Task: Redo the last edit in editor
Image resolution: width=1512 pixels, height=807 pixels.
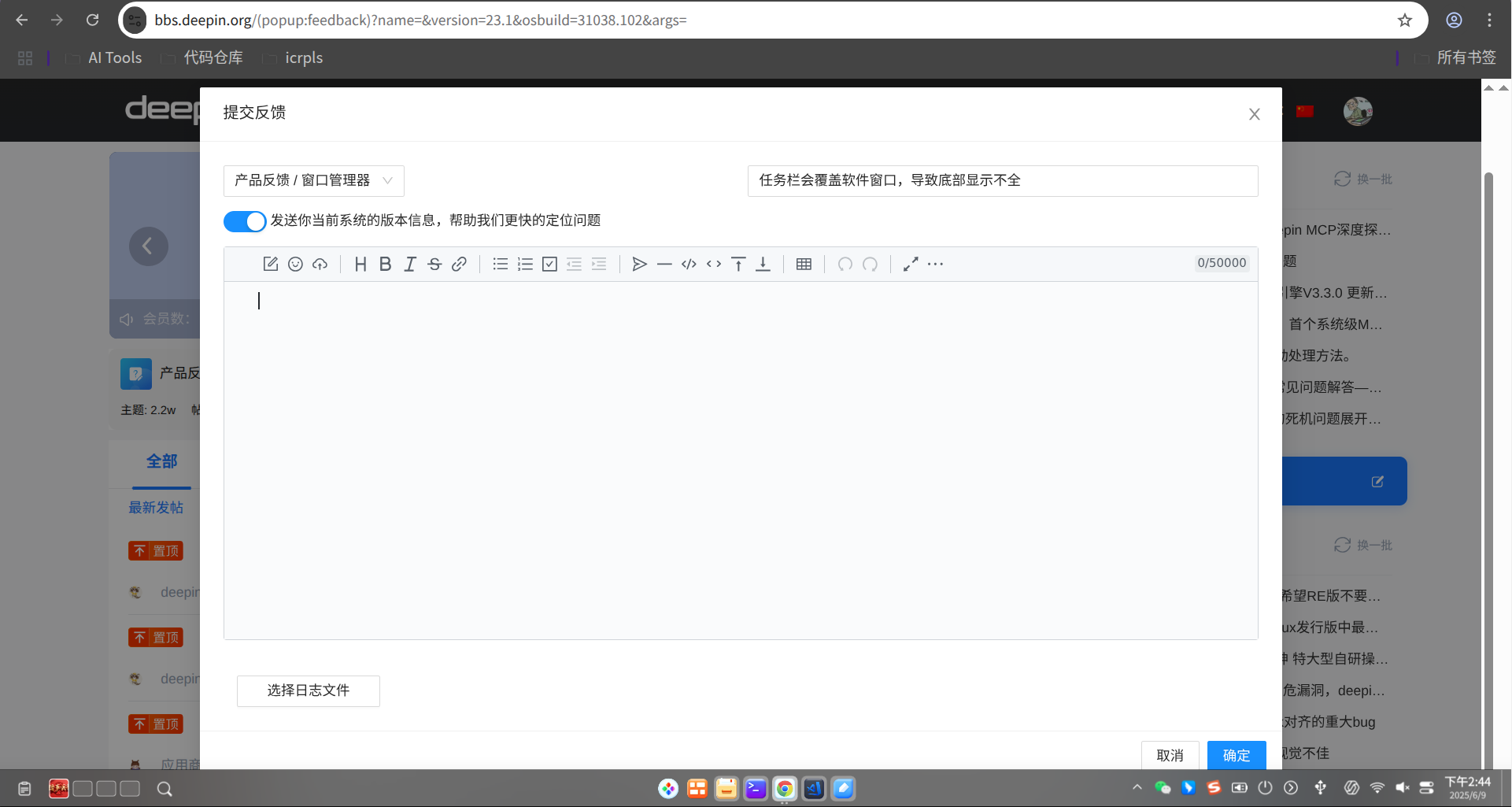Action: [x=870, y=265]
